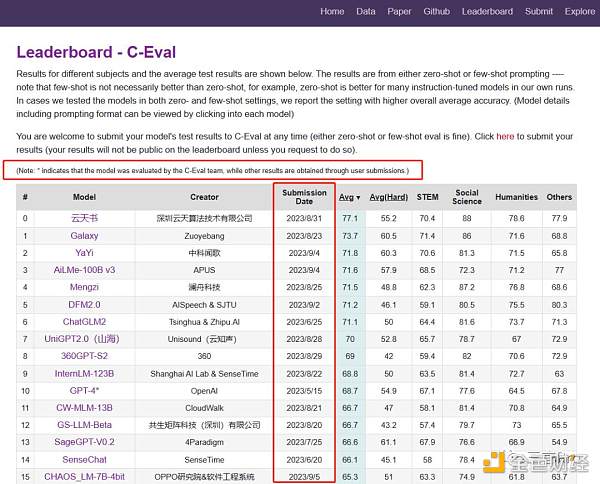Viewport: 600px width, 484px height.
Task: Click the STEM column header
Action: click(427, 197)
